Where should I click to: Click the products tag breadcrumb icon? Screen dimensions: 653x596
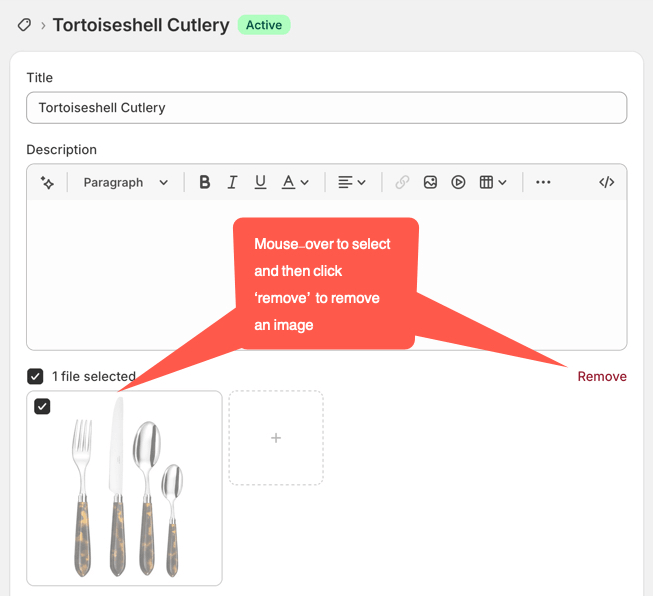24,25
